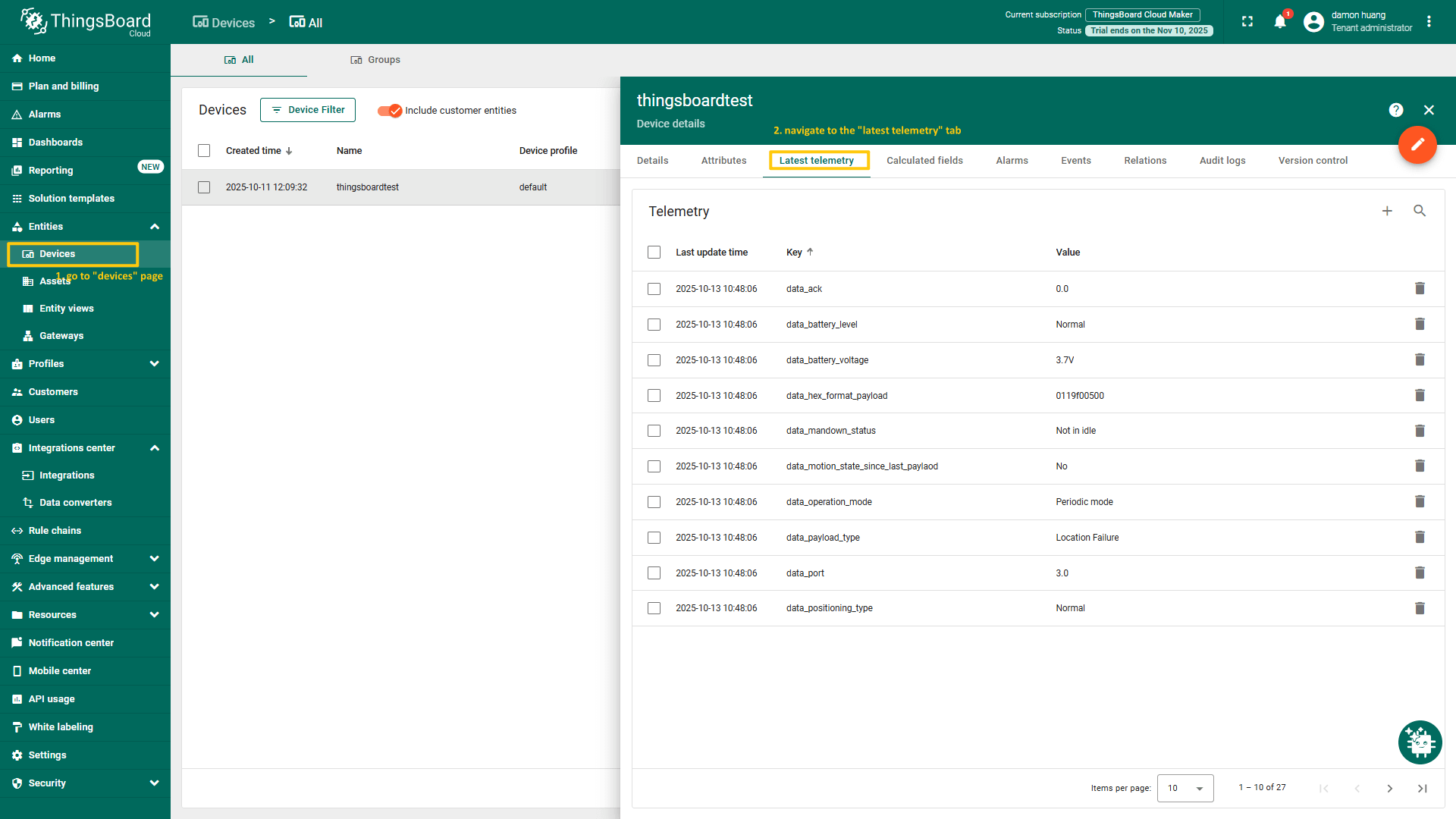This screenshot has width=1456, height=819.
Task: Go to next telemetry page
Action: [1389, 788]
